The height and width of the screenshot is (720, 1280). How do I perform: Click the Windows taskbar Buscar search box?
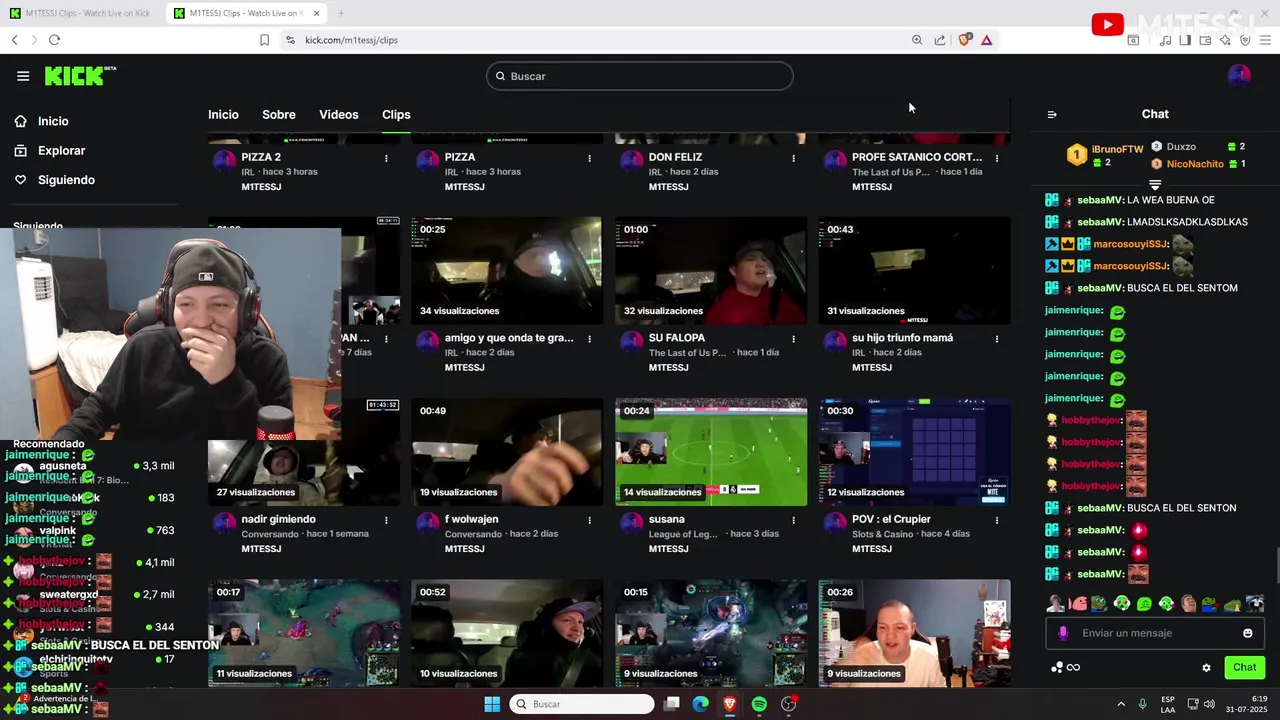(582, 704)
